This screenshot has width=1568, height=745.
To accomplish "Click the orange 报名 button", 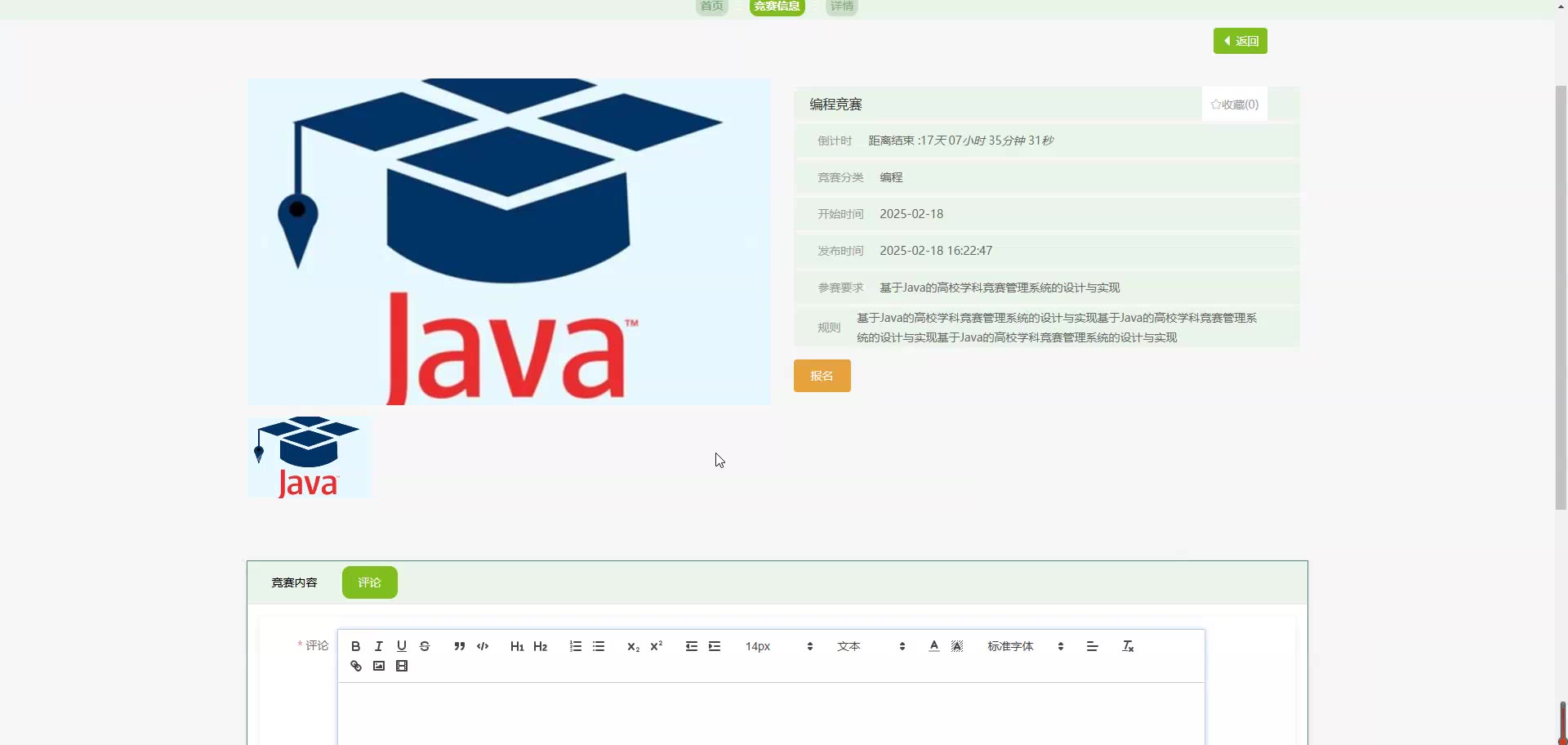I will click(822, 376).
